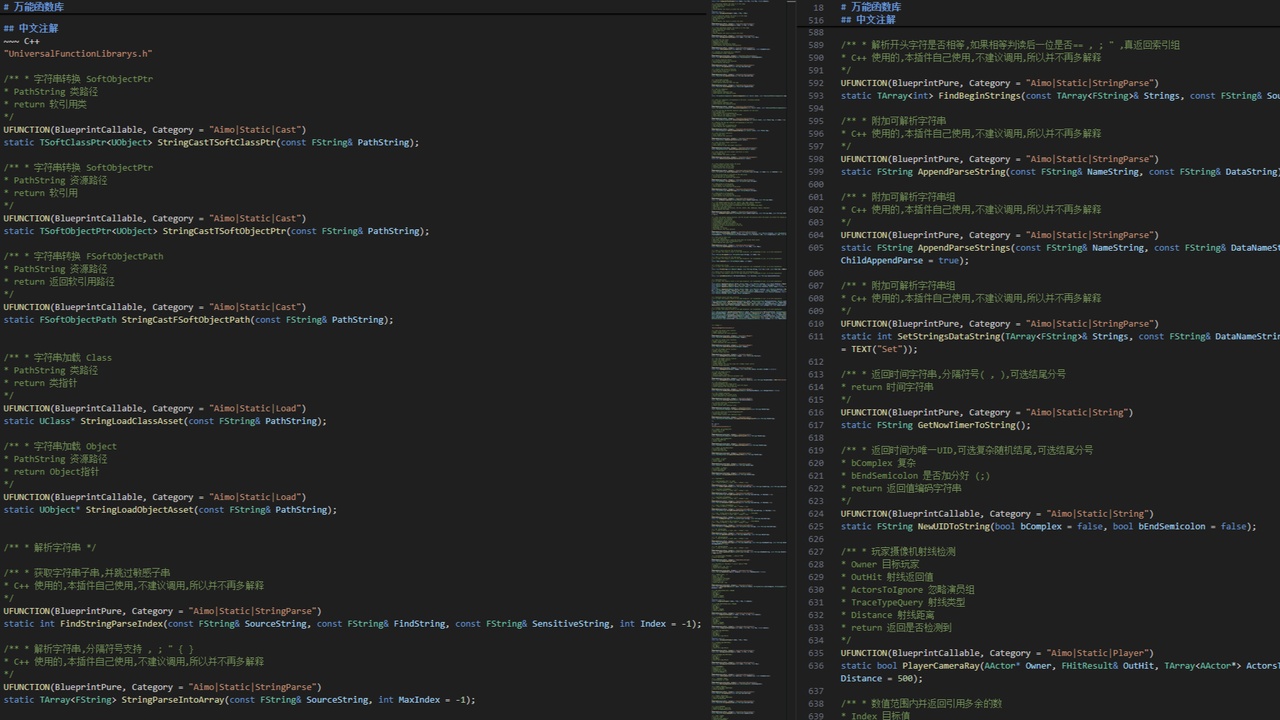Click the StringParseIntoArray function name
The image size is (1280, 720).
pos(173,700)
